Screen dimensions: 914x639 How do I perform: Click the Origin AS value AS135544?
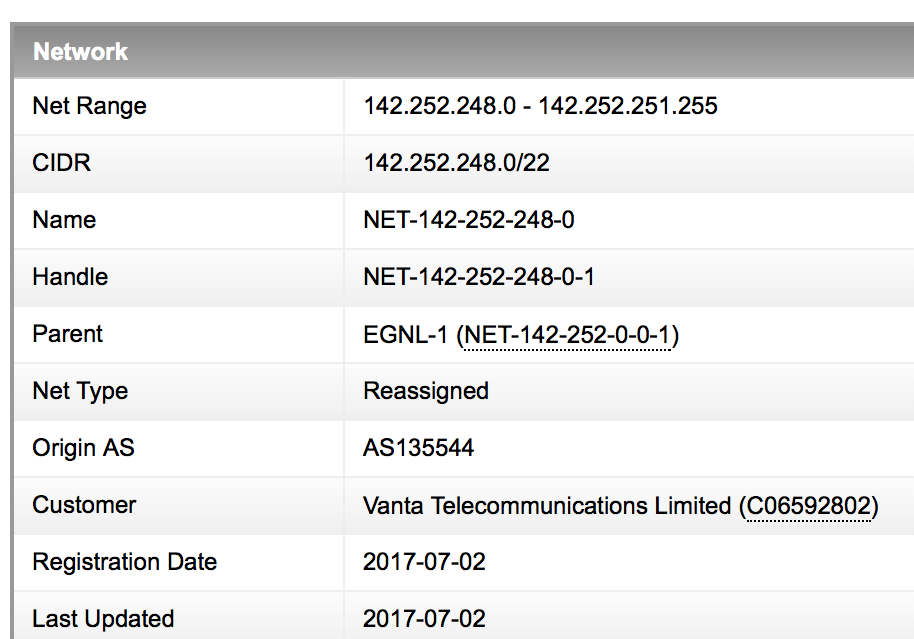point(419,448)
